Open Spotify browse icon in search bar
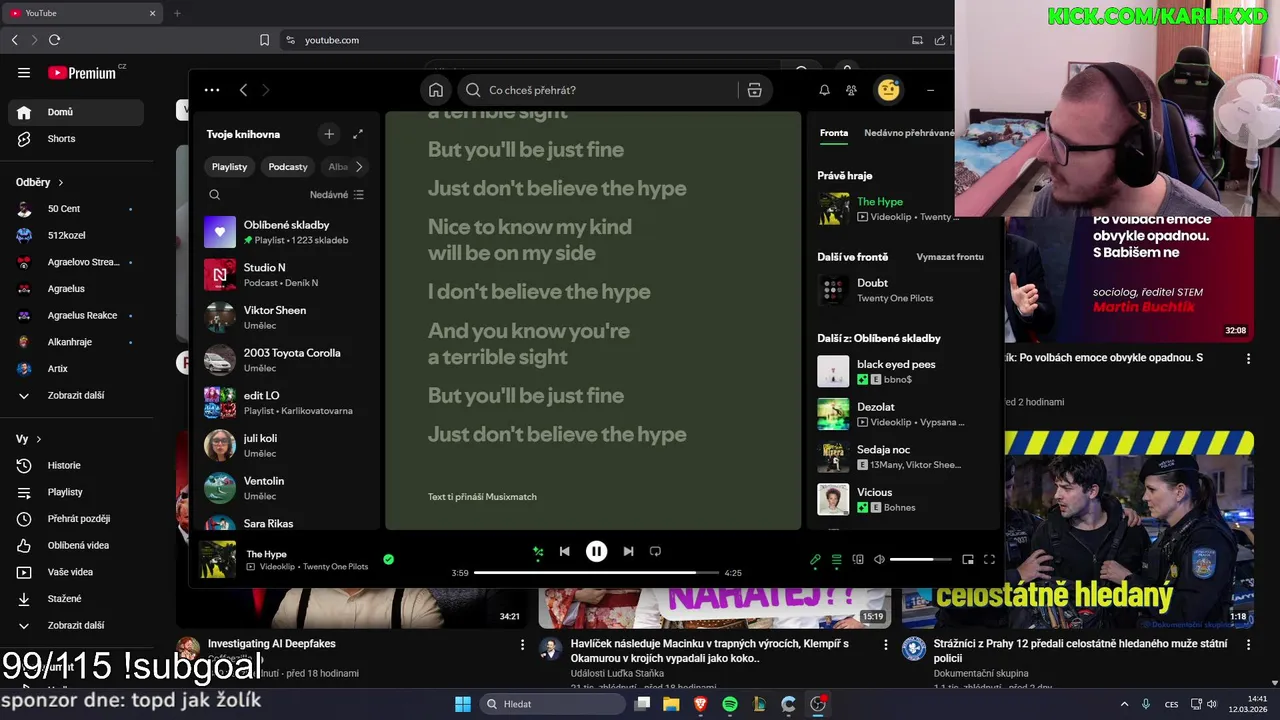The image size is (1280, 720). coord(755,90)
